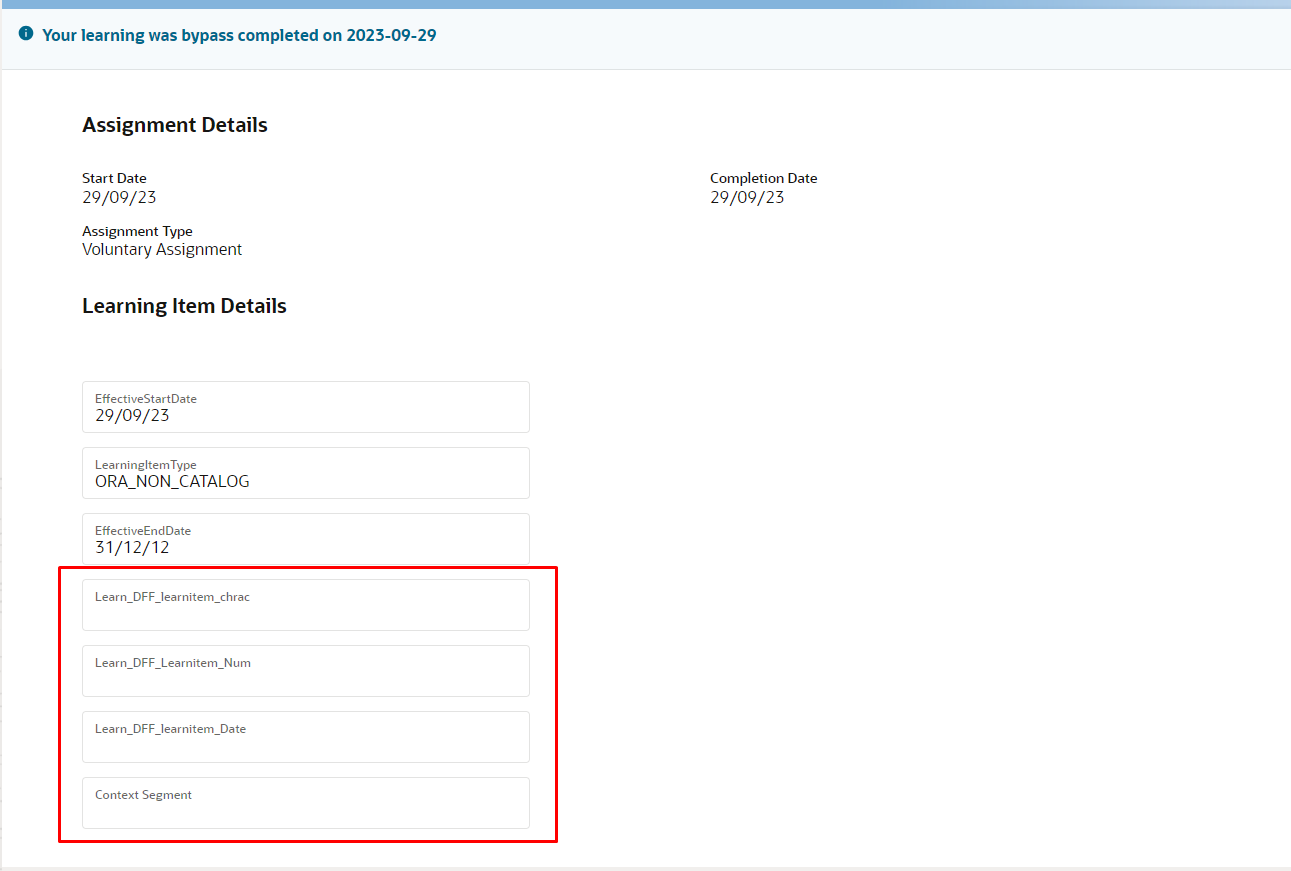Click the Assignment Type Voluntary Assignment text
The height and width of the screenshot is (871, 1291).
tap(161, 249)
